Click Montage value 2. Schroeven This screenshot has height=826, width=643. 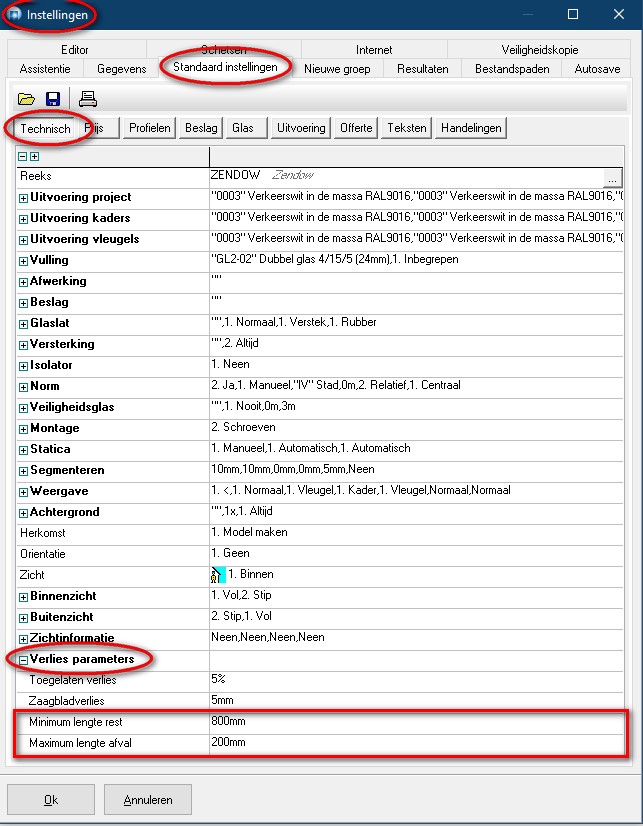[x=416, y=428]
